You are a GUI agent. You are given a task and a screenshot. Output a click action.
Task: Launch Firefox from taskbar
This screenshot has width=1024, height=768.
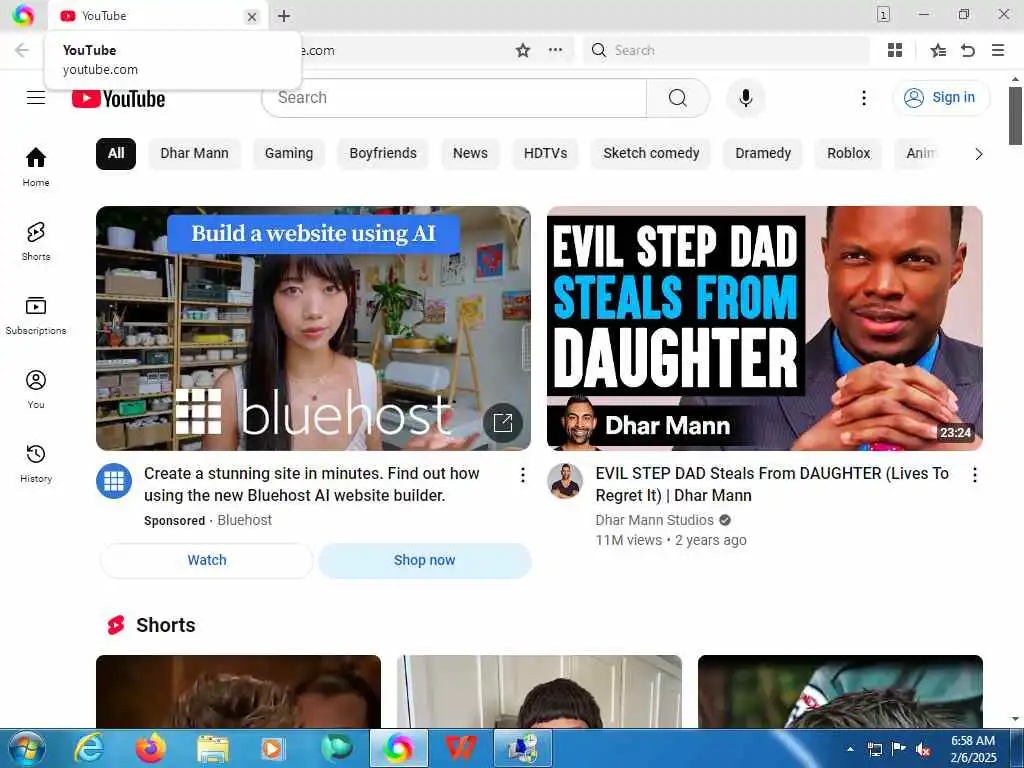(150, 748)
